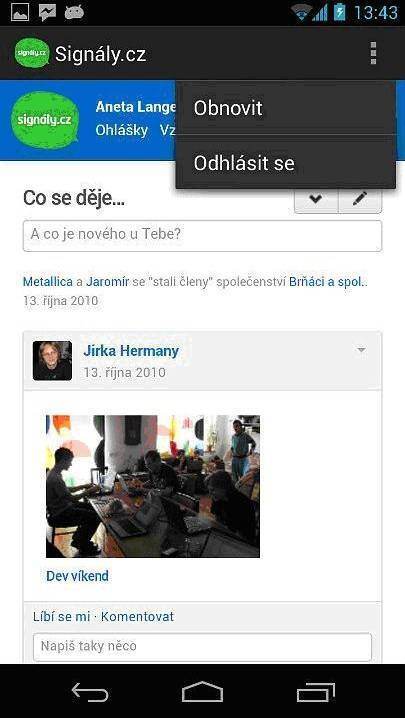Tap the pencil edit icon button

click(x=360, y=199)
